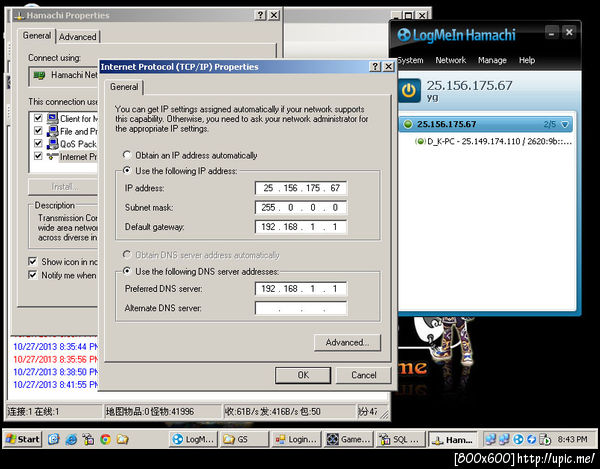
Task: Click the second network tray icon
Action: (504, 440)
